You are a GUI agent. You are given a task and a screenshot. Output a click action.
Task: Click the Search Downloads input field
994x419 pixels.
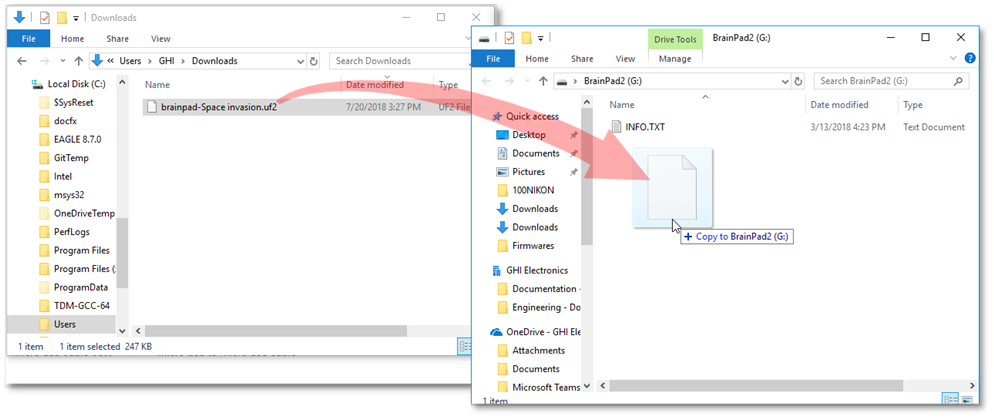392,61
